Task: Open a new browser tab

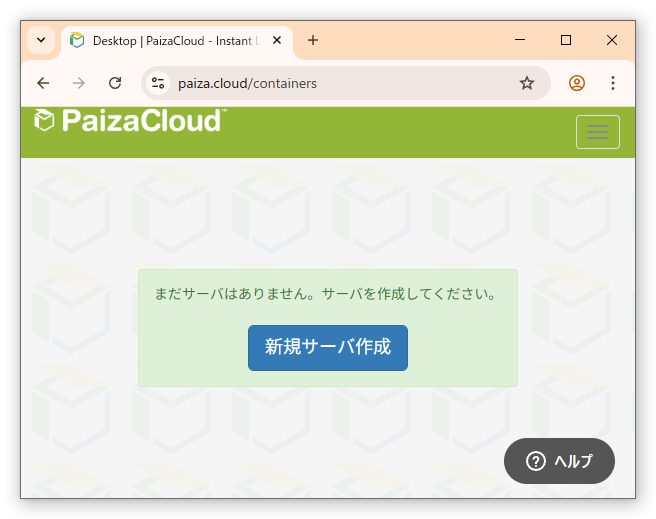Action: pos(313,40)
